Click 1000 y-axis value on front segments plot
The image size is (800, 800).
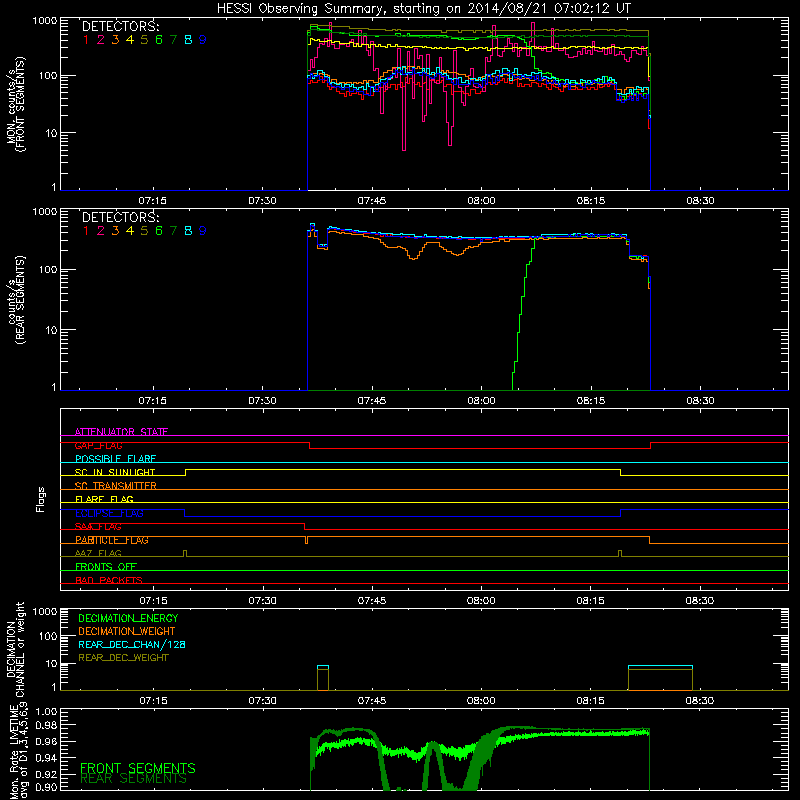(x=45, y=21)
